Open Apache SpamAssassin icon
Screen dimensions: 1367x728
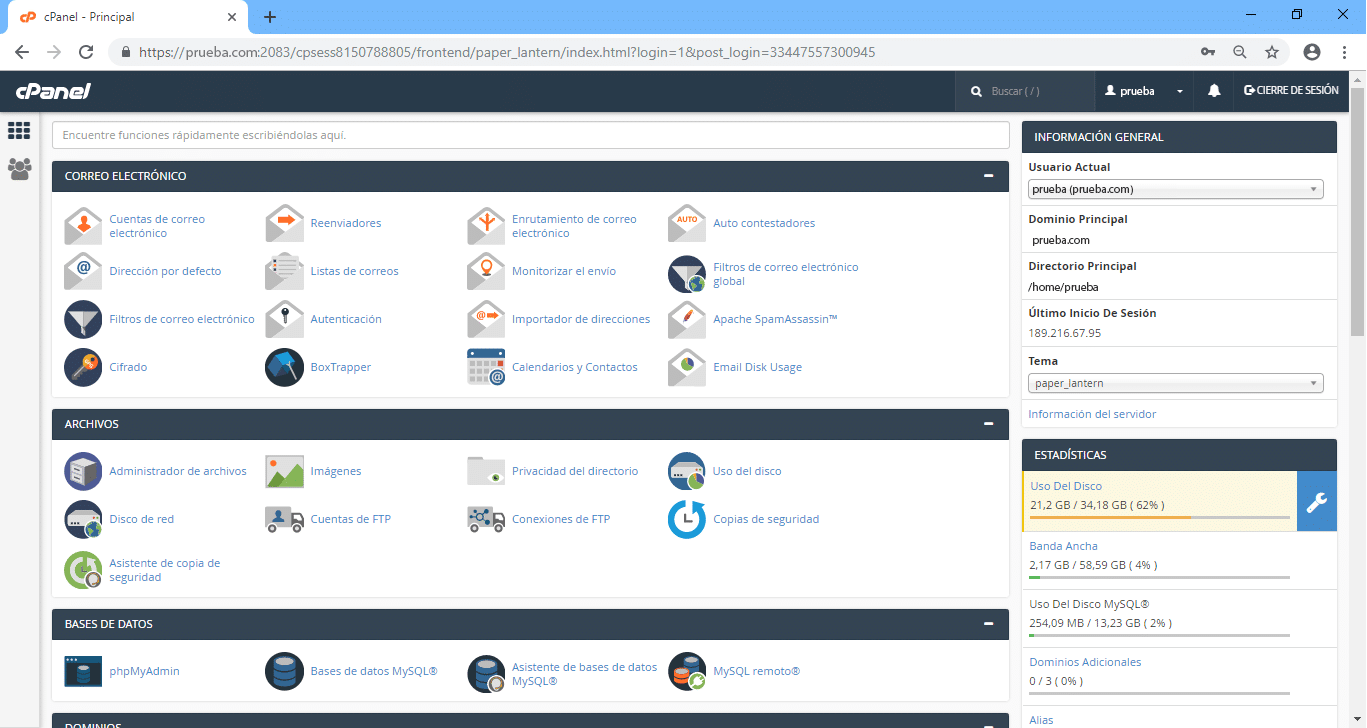tap(687, 319)
